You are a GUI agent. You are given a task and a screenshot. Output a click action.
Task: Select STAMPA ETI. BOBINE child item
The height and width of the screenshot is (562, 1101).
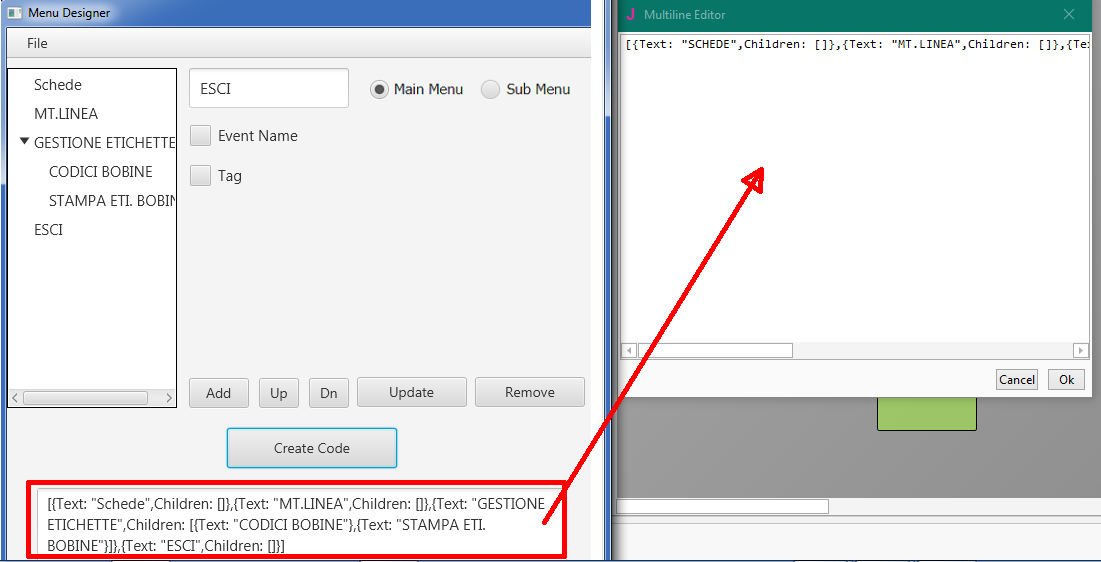112,201
